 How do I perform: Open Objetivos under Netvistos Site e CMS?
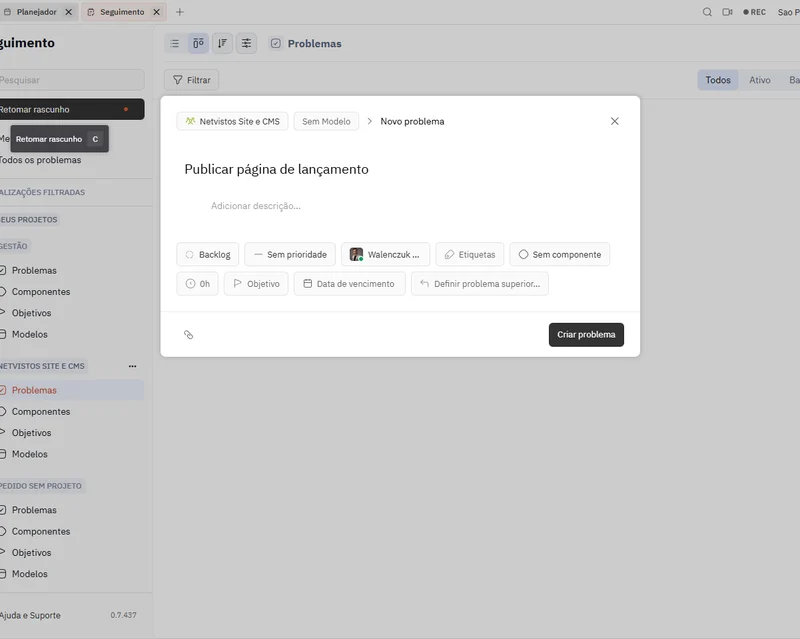coord(32,433)
